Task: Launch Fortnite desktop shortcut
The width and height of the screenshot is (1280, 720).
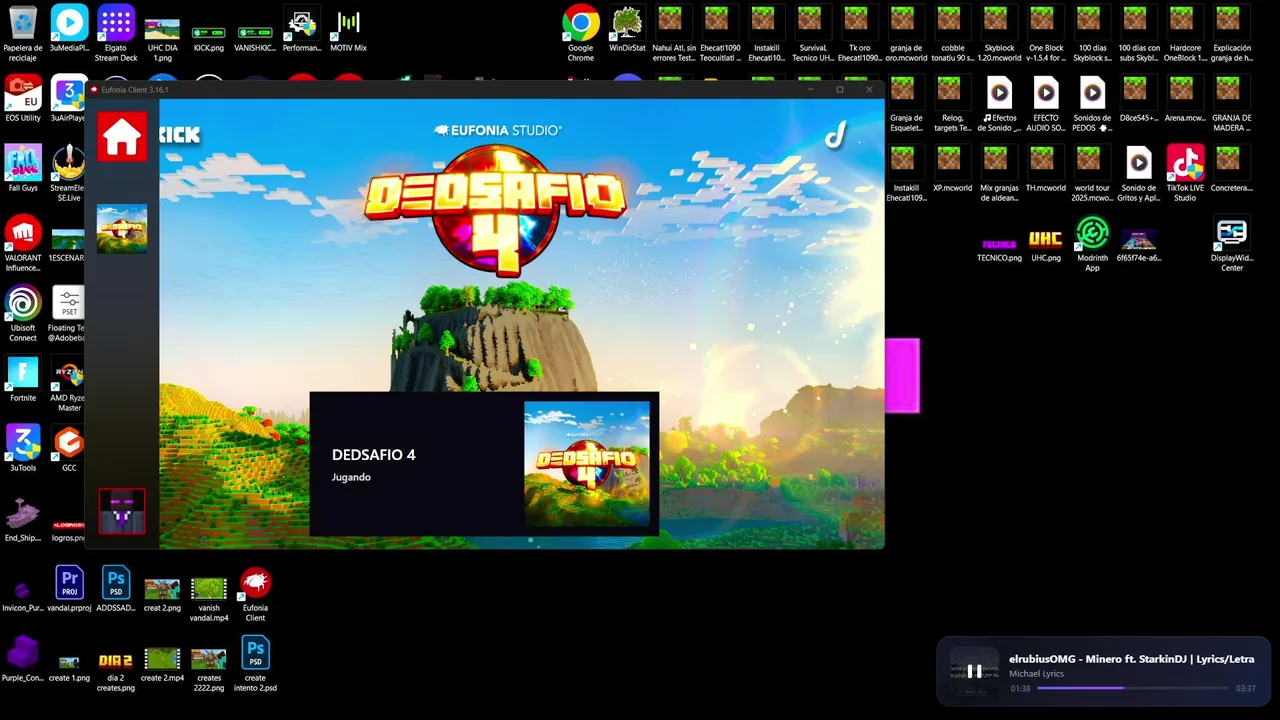Action: (23, 379)
